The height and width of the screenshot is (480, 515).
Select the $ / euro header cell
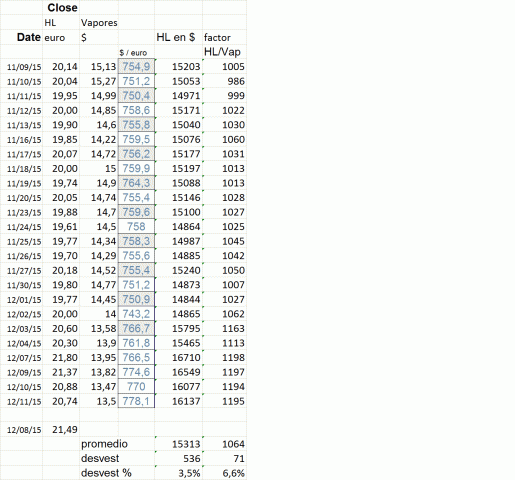[133, 53]
